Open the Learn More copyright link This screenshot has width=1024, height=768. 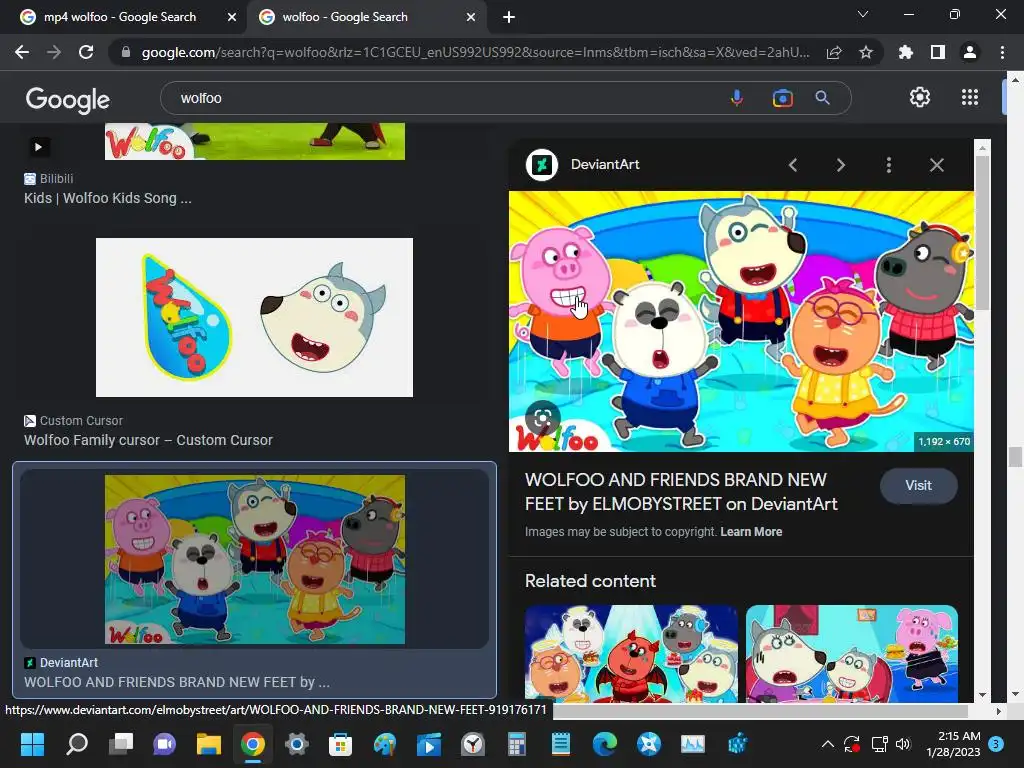[751, 532]
